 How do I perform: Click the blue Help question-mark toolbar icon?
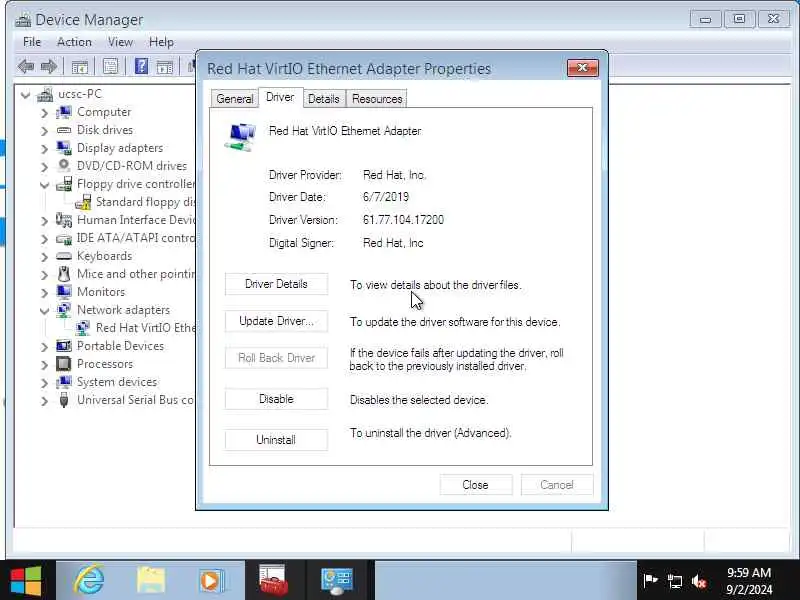[141, 66]
